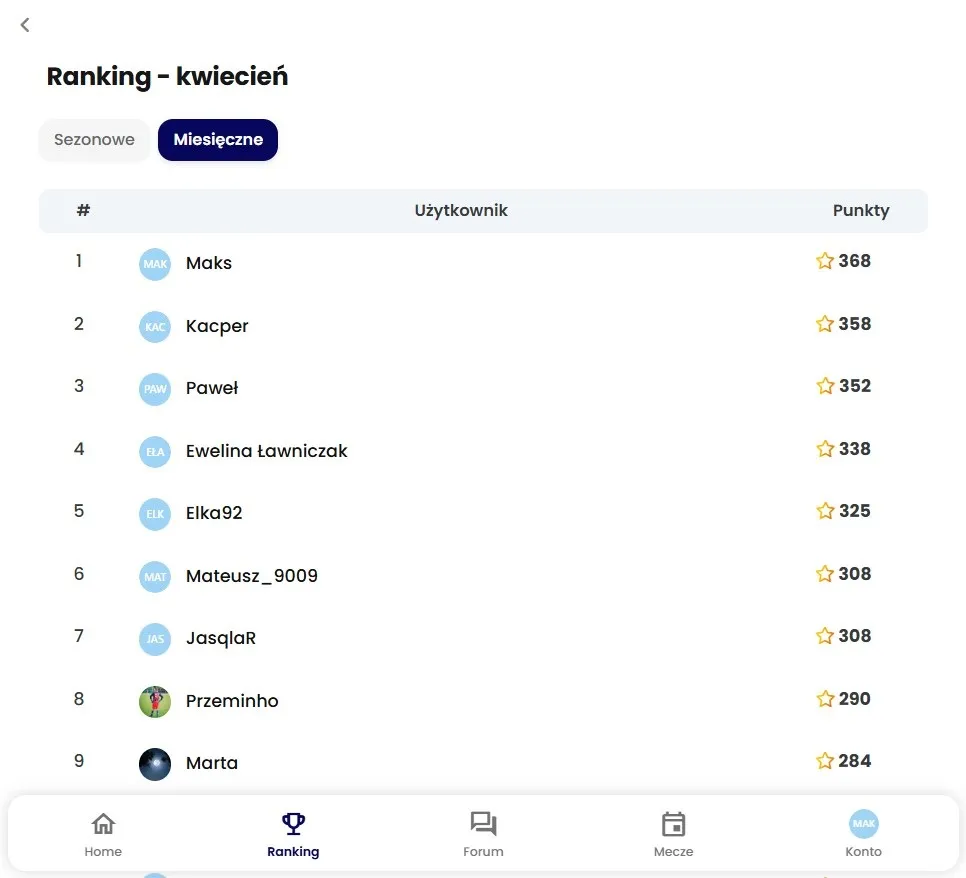Click on the username Mateusz_9009
The image size is (966, 878).
251,576
